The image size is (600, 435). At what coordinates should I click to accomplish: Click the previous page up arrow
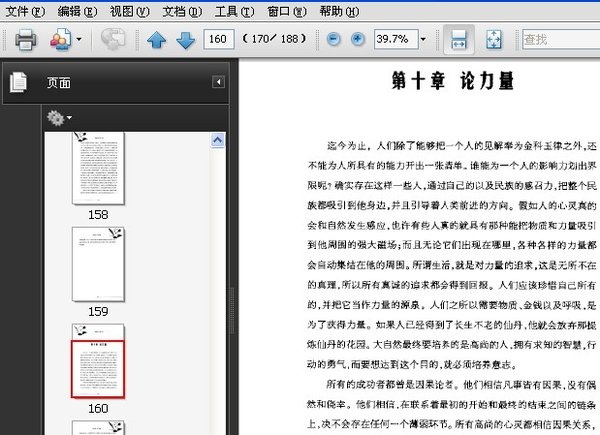[x=156, y=40]
